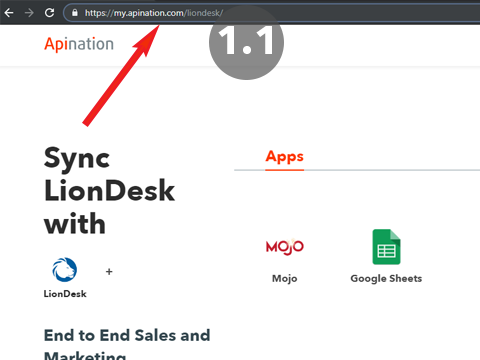Screen dimensions: 480x360
Task: Click the Google Sheets label
Action: point(386,278)
